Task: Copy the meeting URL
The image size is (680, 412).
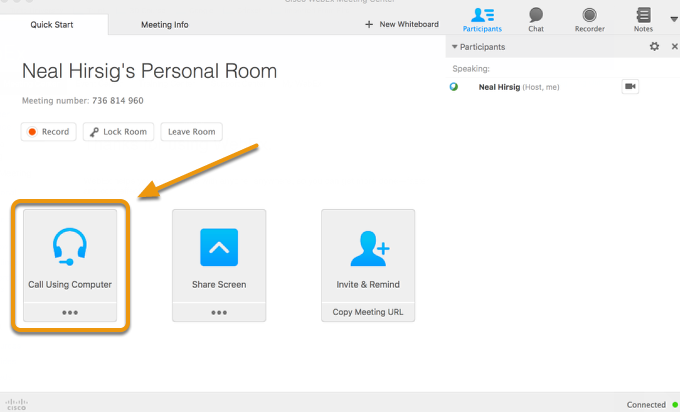Action: pyautogui.click(x=368, y=312)
